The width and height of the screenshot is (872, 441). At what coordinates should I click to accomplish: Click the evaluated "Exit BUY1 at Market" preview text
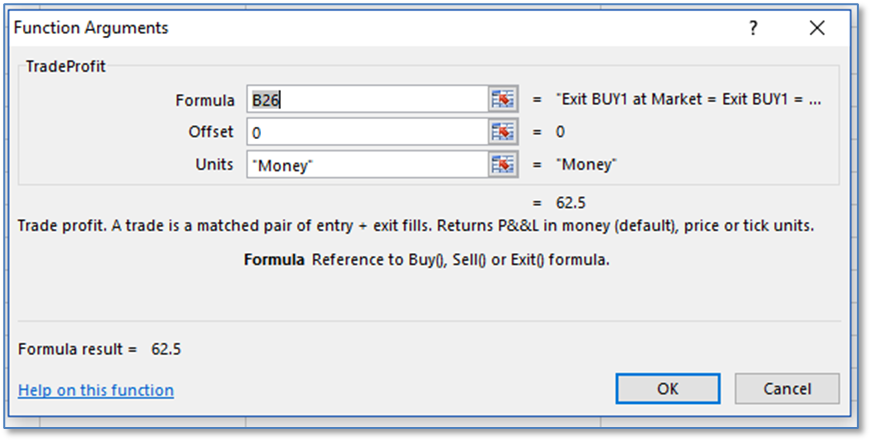point(690,100)
